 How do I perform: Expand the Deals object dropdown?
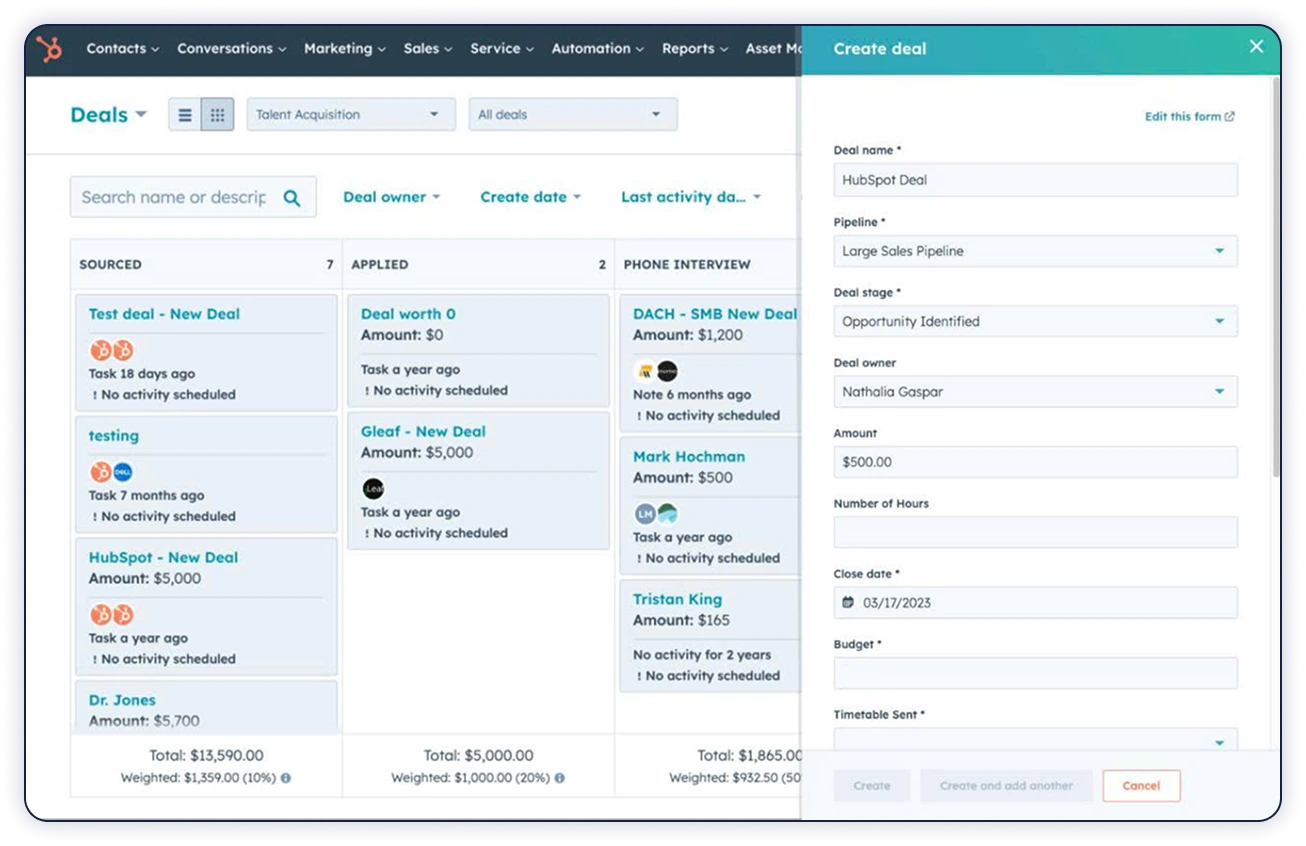pyautogui.click(x=109, y=115)
